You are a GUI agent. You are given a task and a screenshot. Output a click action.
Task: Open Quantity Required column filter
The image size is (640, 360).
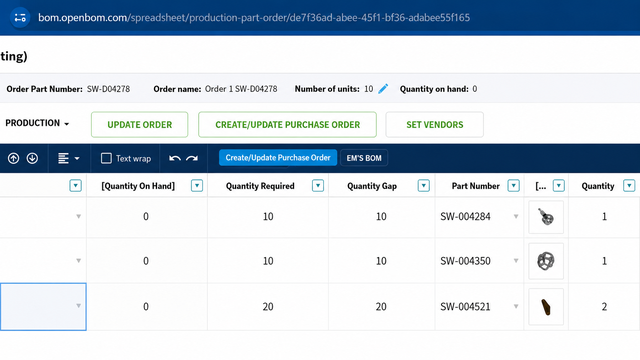(x=318, y=186)
